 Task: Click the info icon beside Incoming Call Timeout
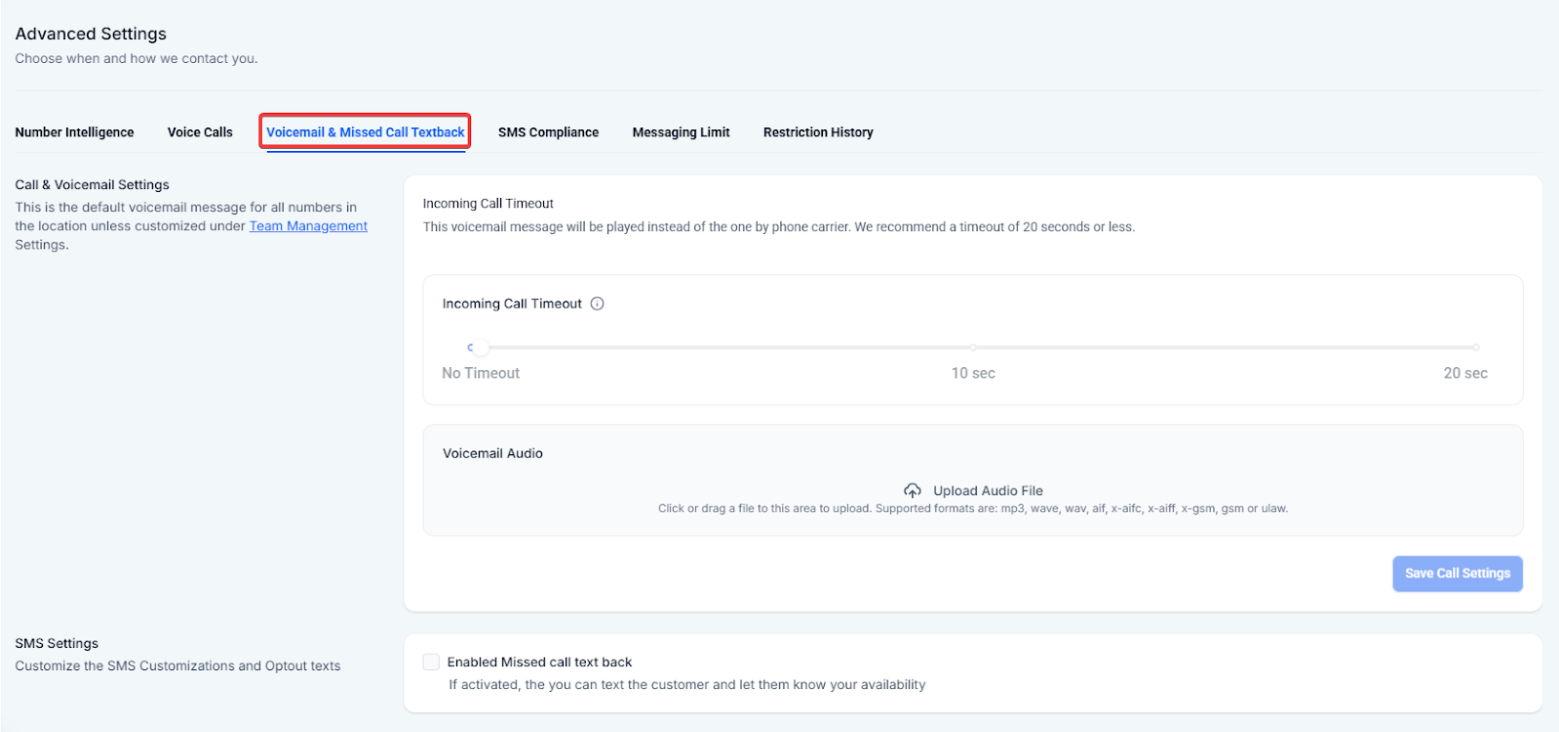click(x=598, y=304)
